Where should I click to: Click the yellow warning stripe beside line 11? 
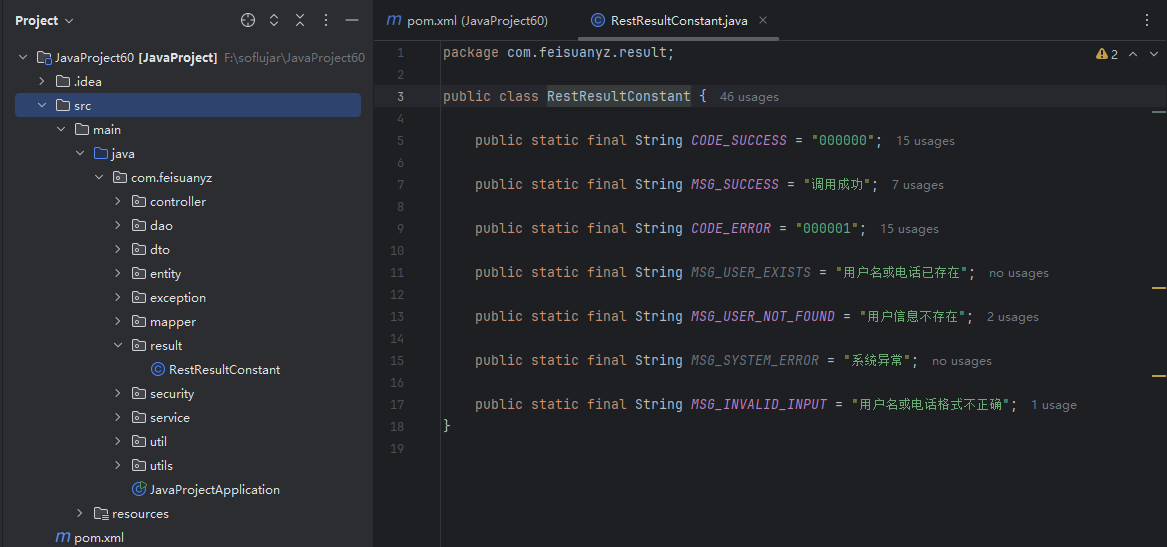[1159, 287]
